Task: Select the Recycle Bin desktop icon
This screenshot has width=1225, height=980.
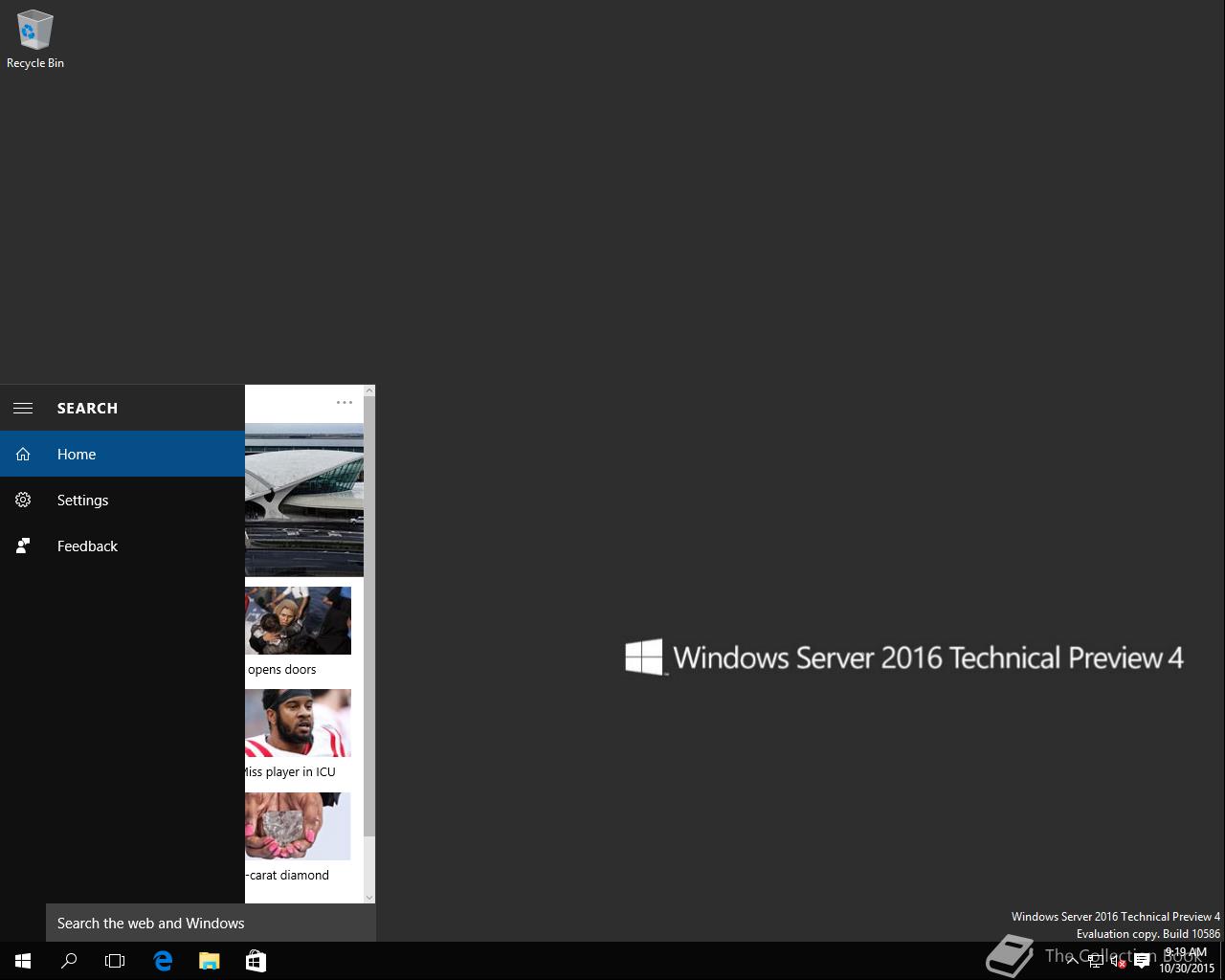Action: [x=35, y=40]
